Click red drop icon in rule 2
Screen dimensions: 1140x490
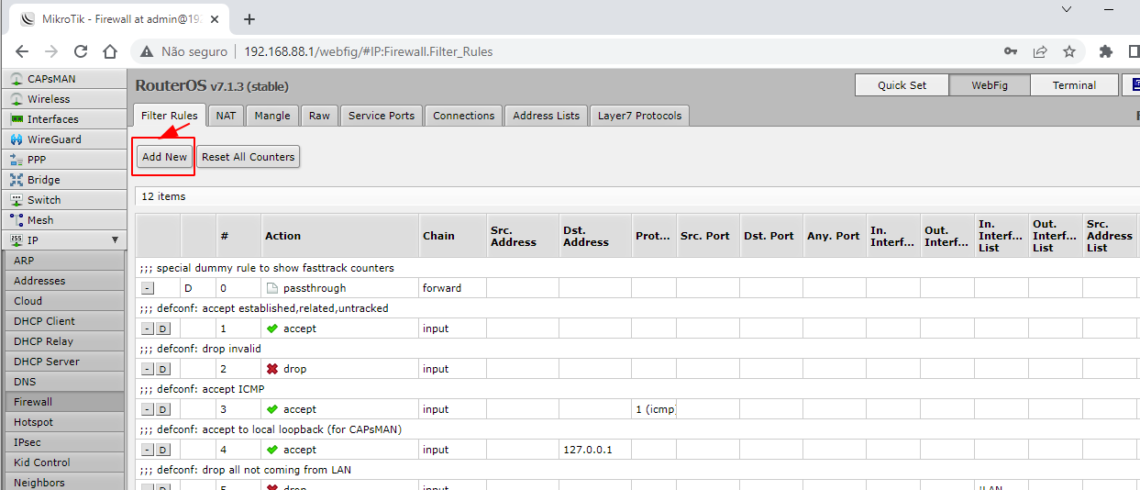click(273, 369)
